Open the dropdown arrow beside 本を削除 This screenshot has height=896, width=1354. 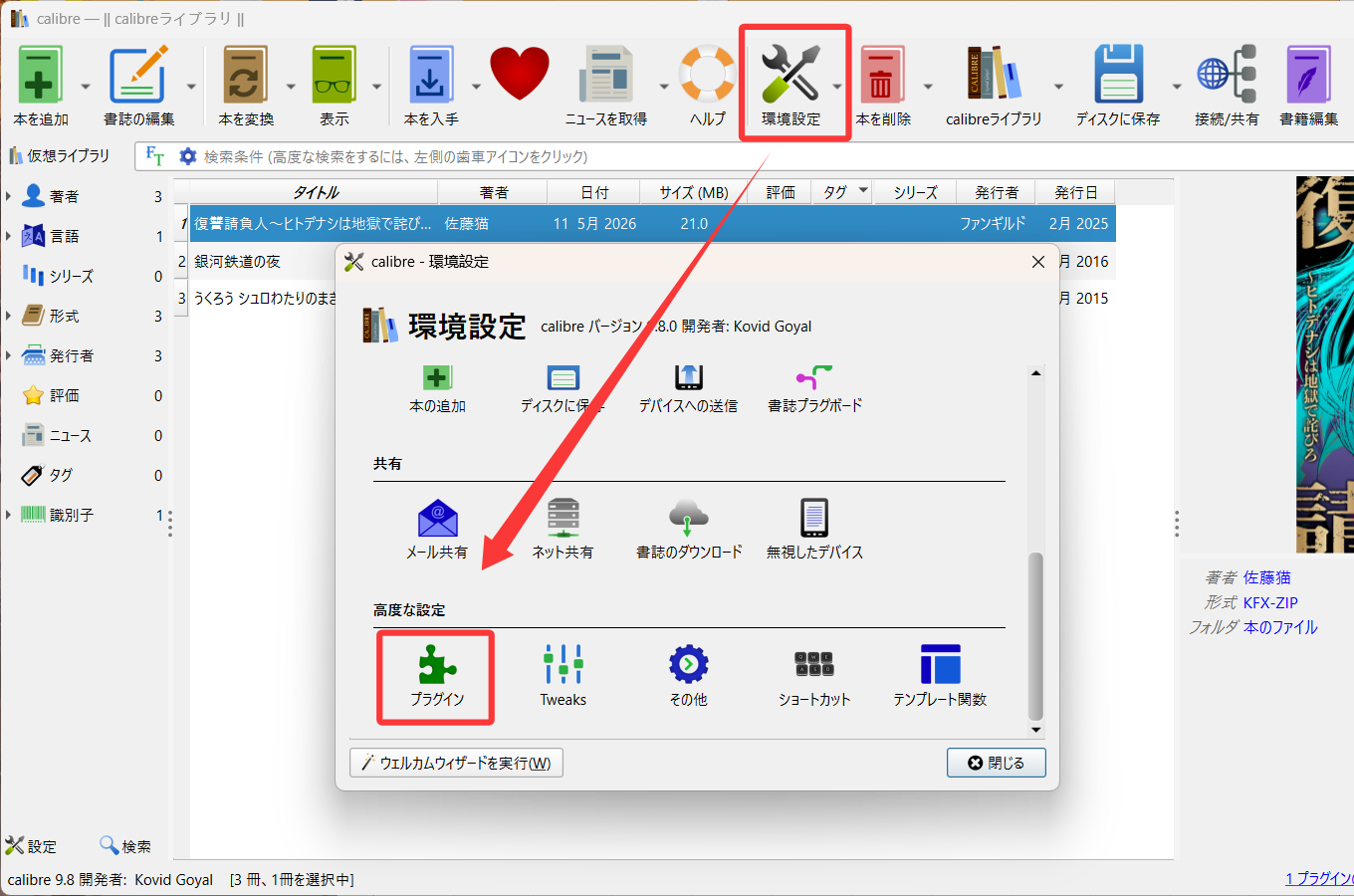(928, 87)
